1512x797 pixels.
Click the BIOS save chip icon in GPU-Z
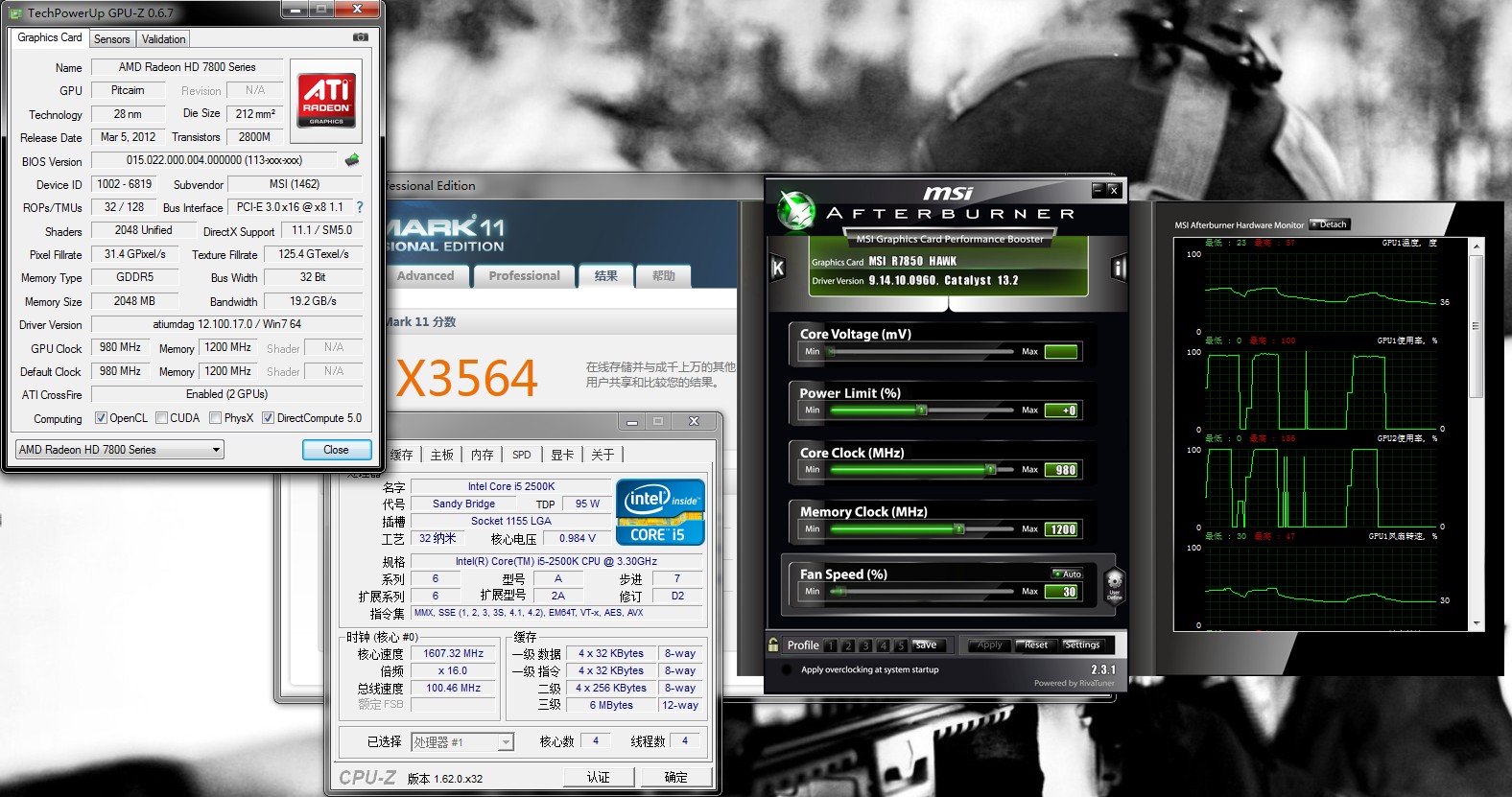(x=352, y=160)
